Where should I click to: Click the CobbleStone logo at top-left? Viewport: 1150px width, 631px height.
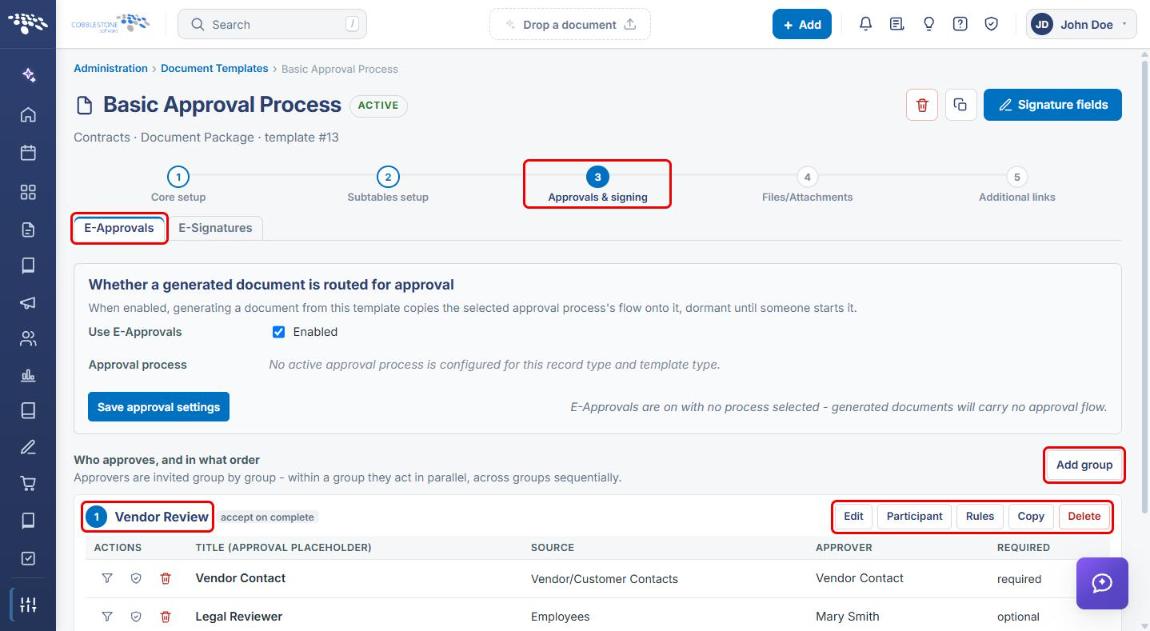click(x=28, y=23)
